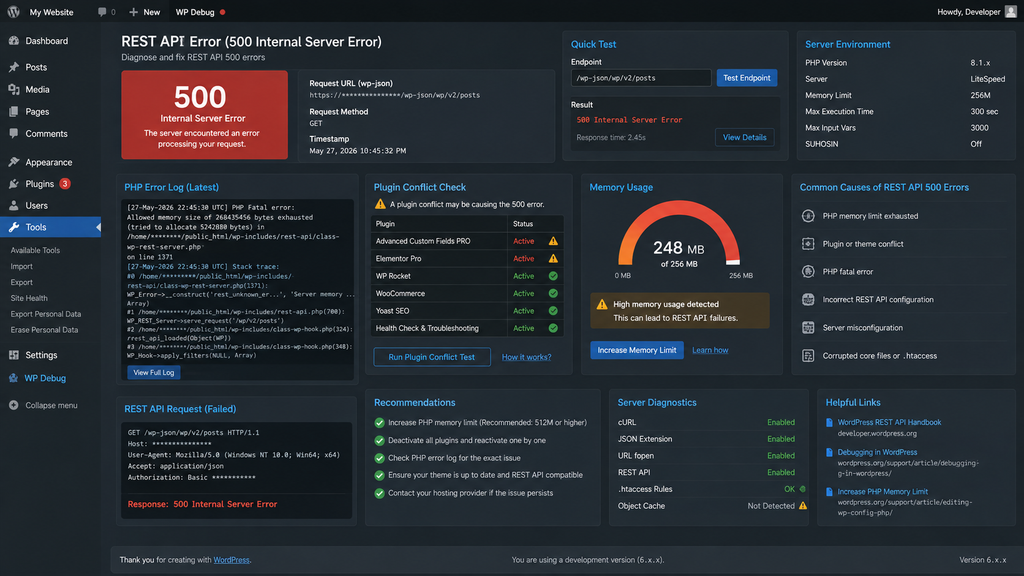
Task: Click check beside Ensure your theme is up to date
Action: (379, 475)
